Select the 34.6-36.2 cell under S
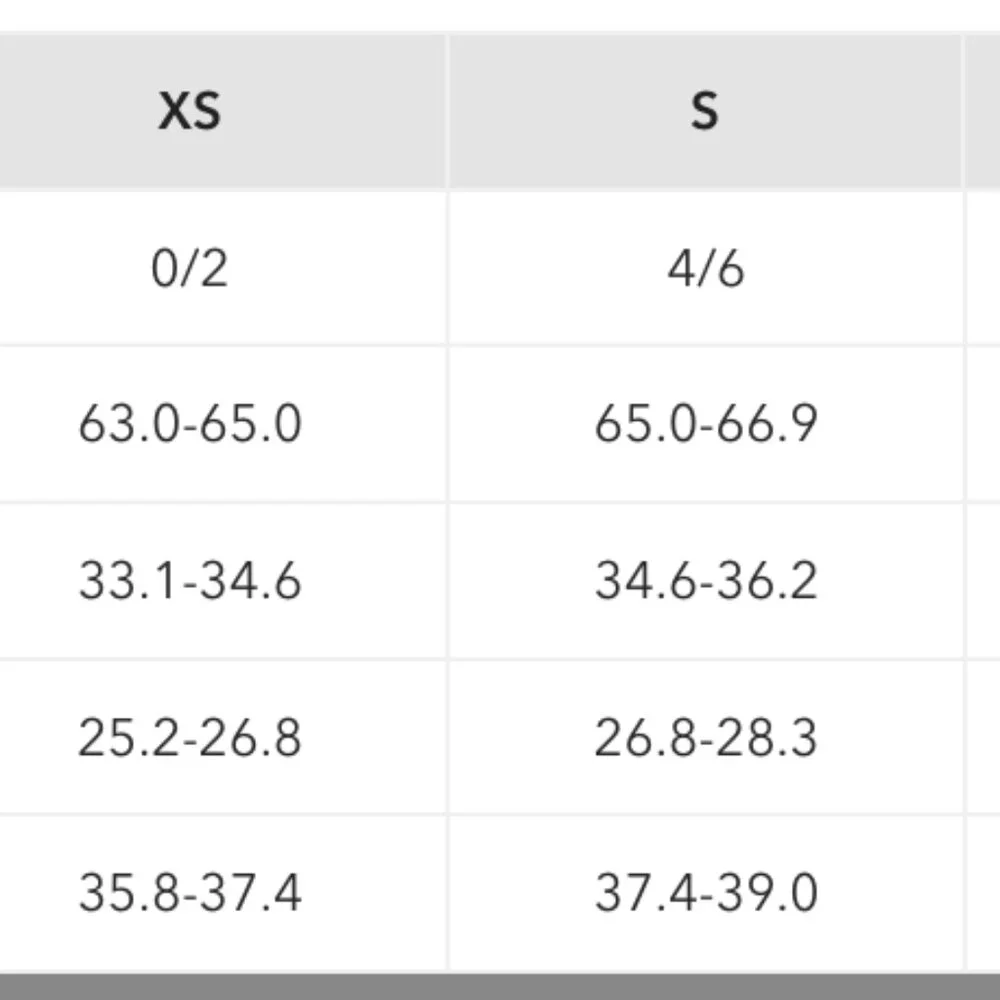The height and width of the screenshot is (1000, 1000). [705, 581]
